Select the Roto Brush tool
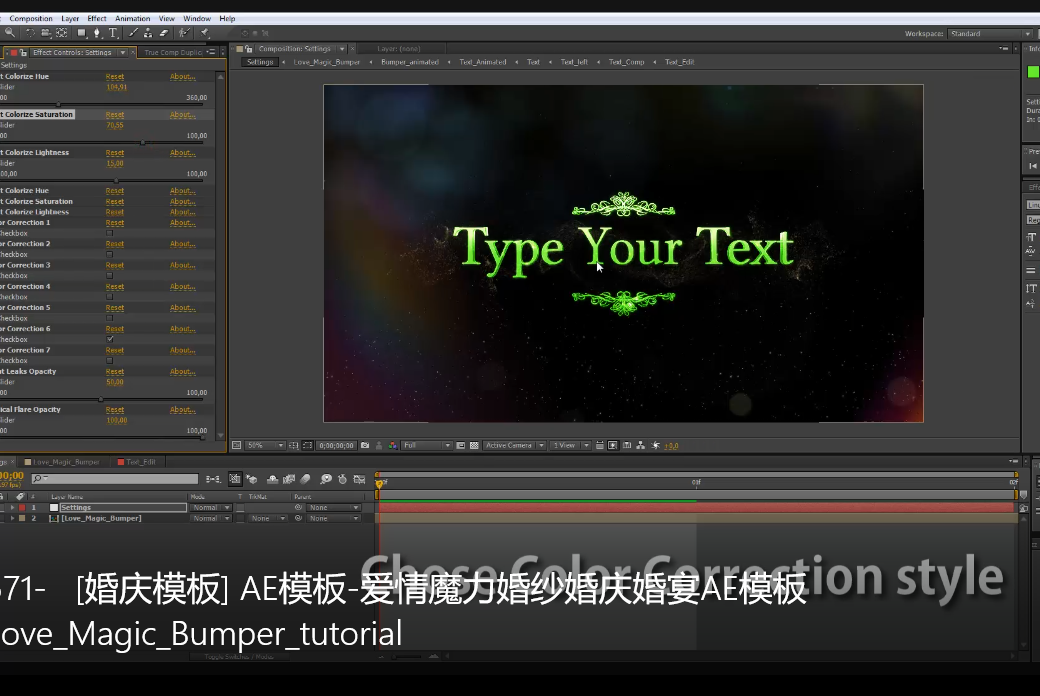This screenshot has height=696, width=1040. [184, 33]
